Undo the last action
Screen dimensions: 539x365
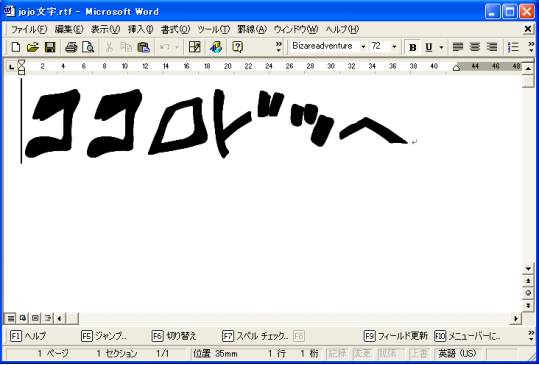click(x=165, y=47)
